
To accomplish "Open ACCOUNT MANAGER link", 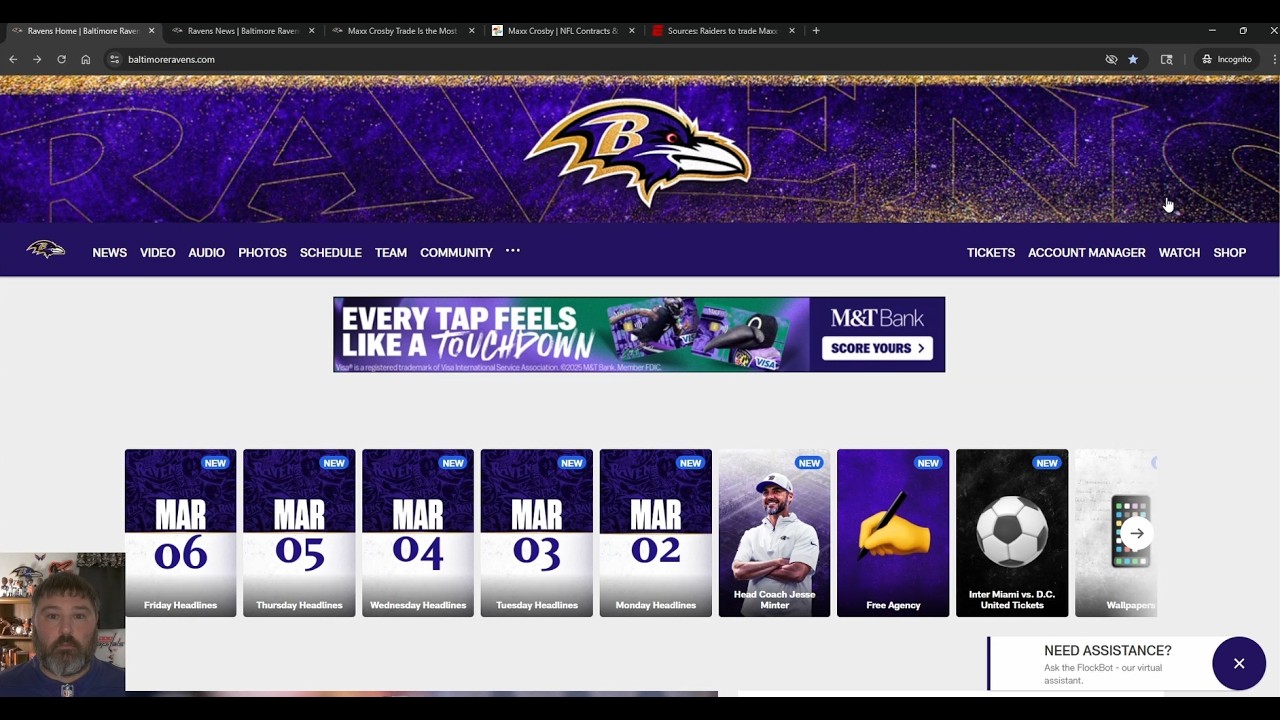I will coord(1087,253).
